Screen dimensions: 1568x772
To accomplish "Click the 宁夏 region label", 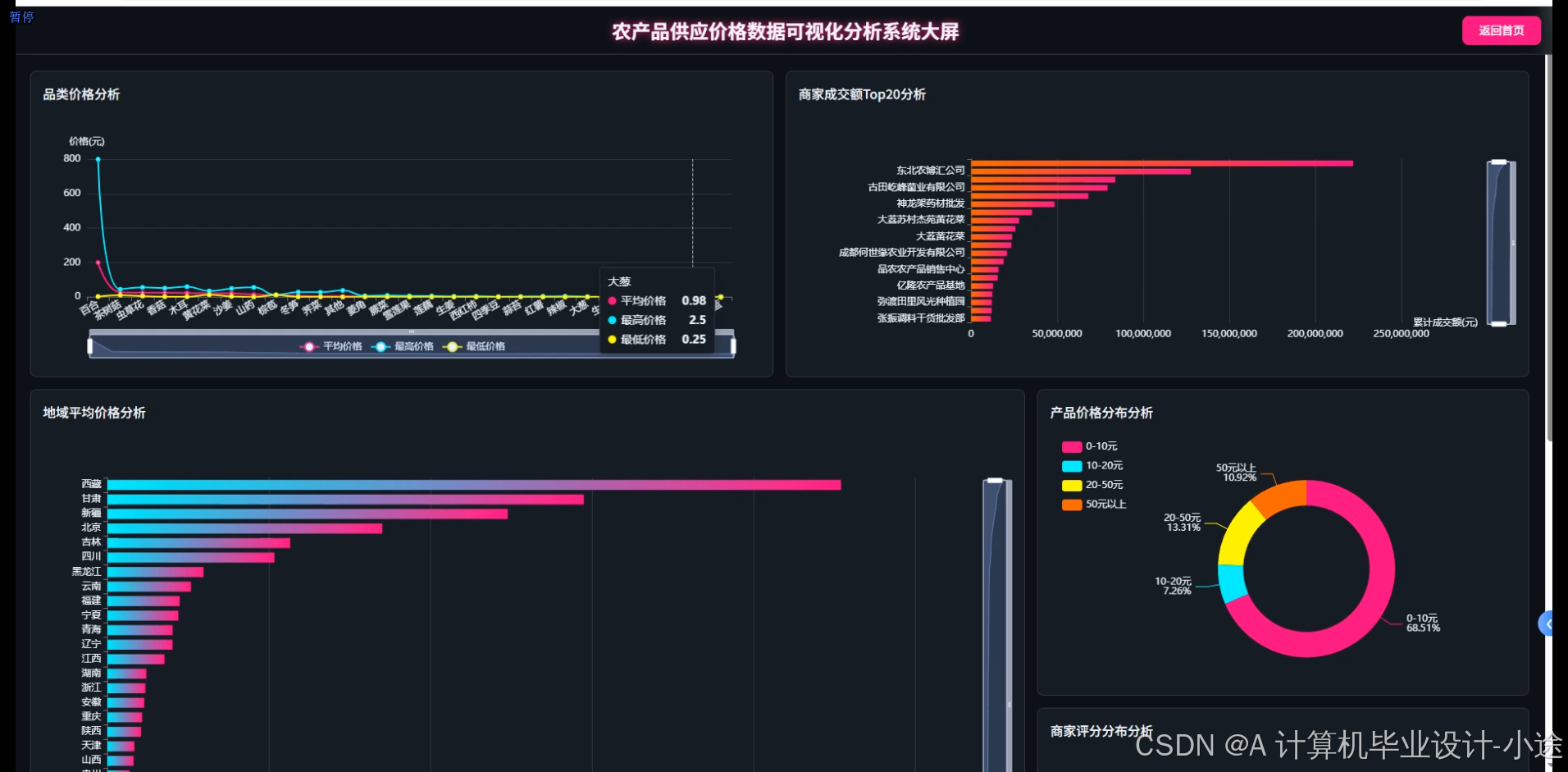I will point(91,615).
